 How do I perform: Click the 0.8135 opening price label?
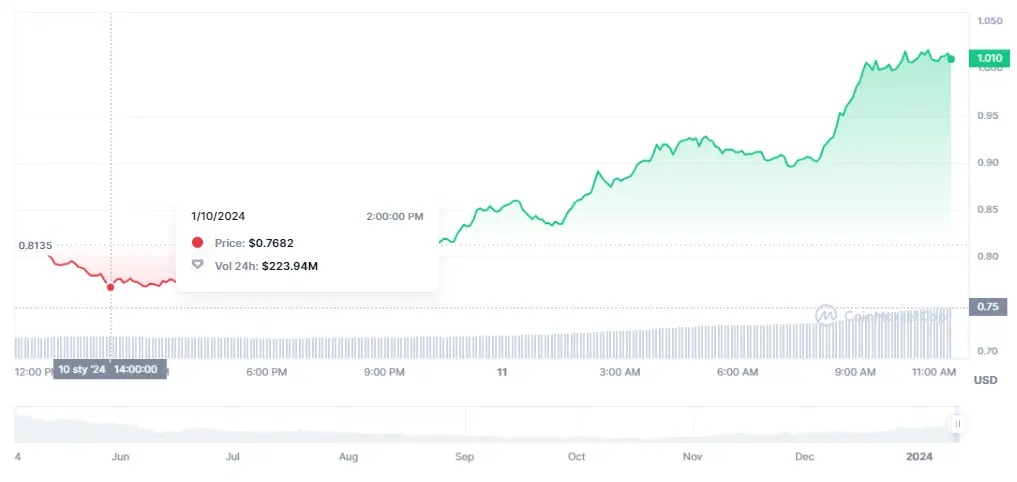point(35,245)
